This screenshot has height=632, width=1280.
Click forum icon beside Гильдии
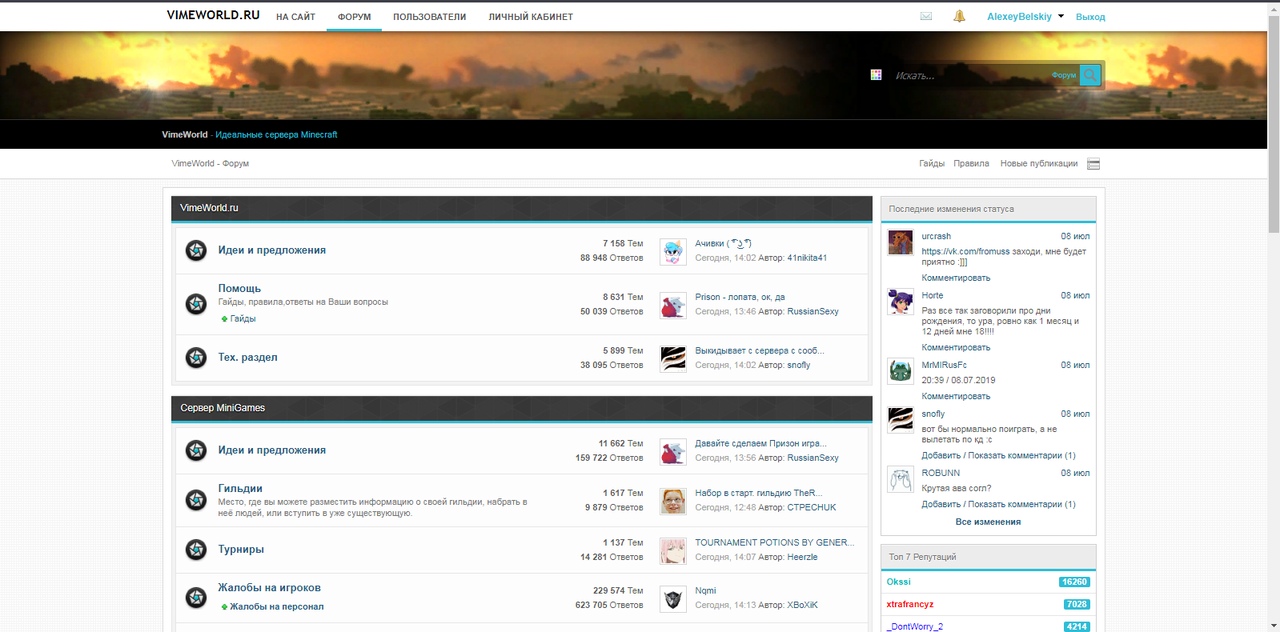pyautogui.click(x=196, y=499)
